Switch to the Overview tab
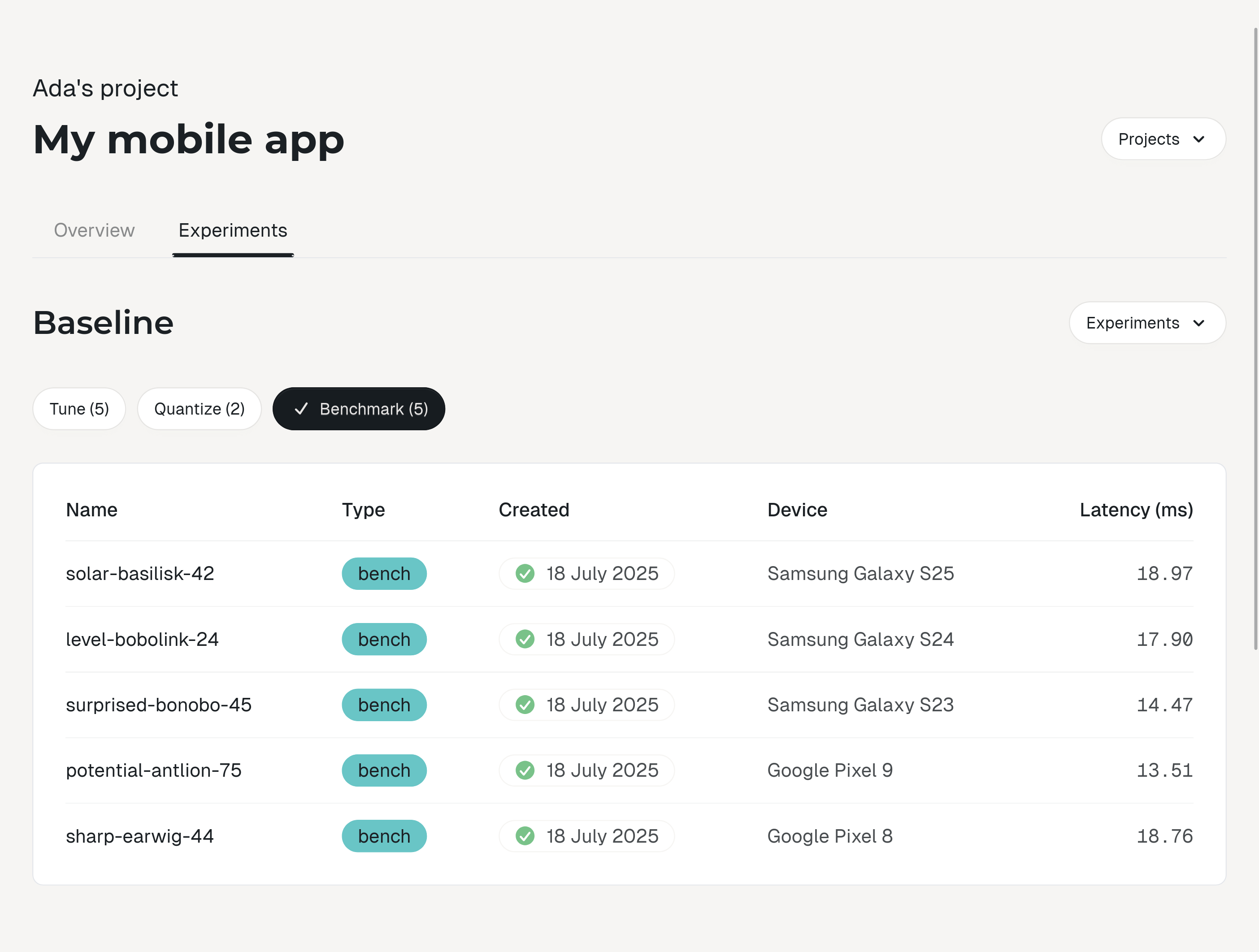Viewport: 1259px width, 952px height. pyautogui.click(x=94, y=230)
